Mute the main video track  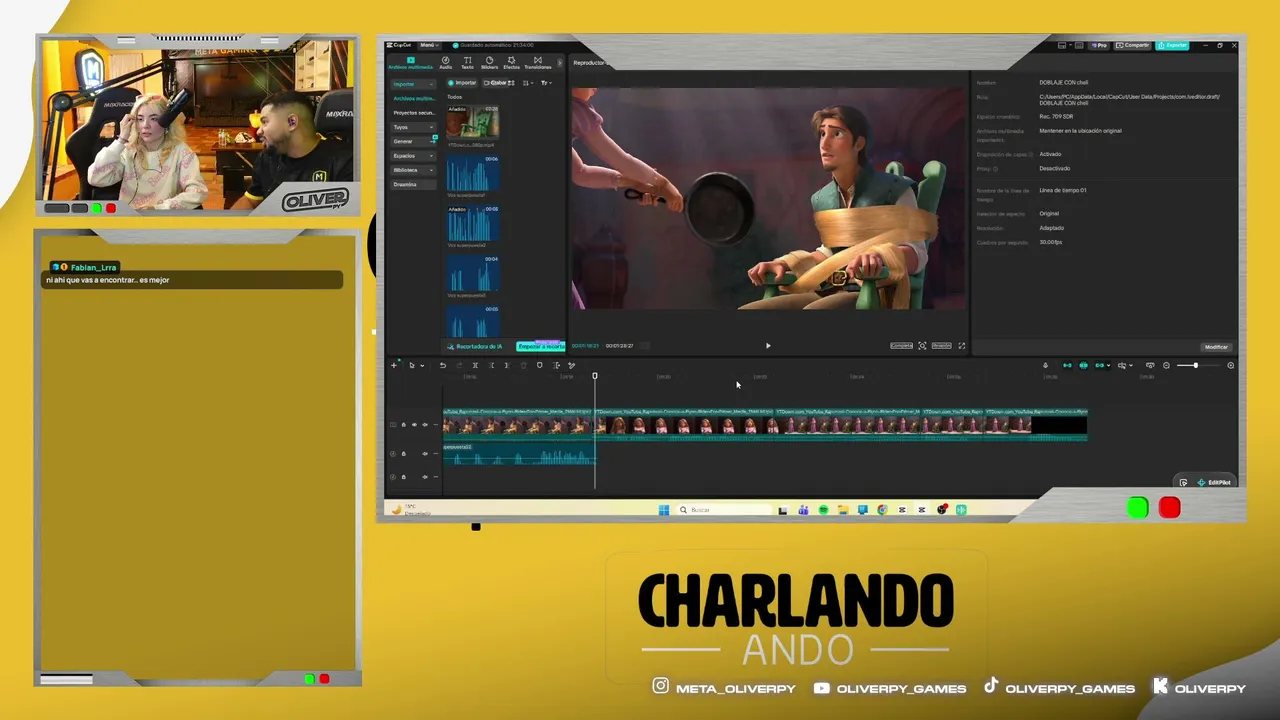point(425,425)
